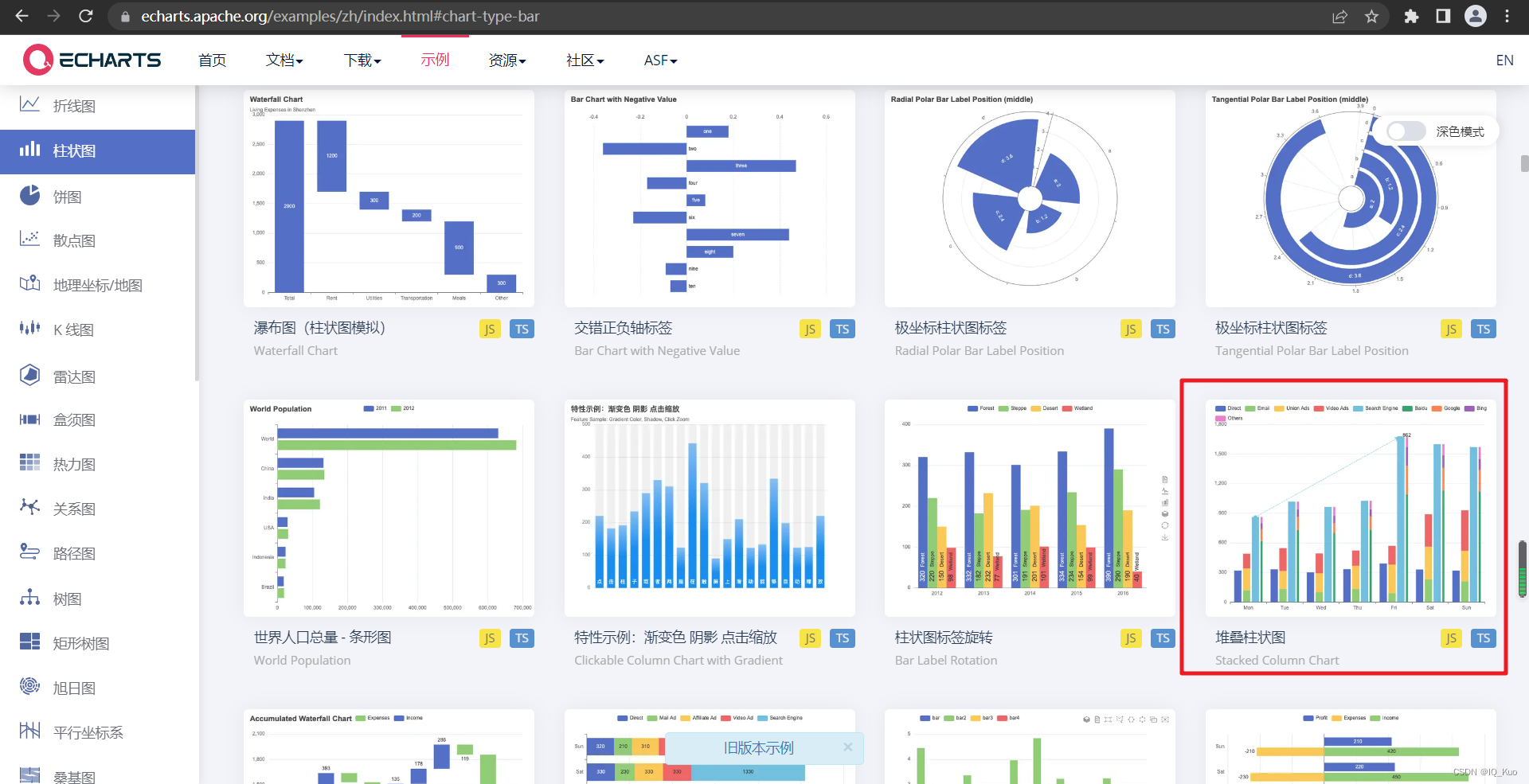Go forward in browser history
Screen dimensions: 1529x784
coord(53,16)
